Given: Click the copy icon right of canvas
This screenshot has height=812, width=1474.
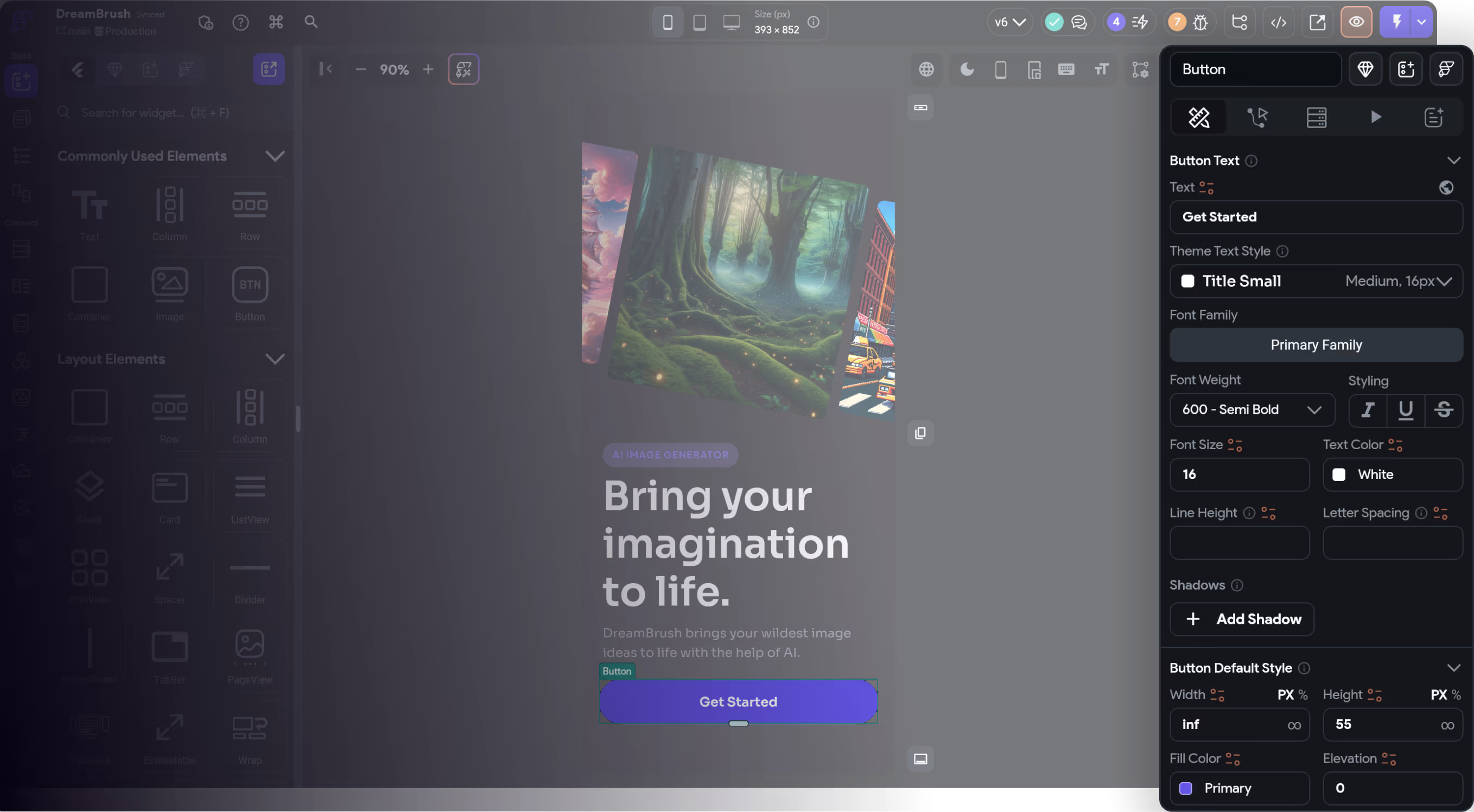Looking at the screenshot, I should coord(920,433).
